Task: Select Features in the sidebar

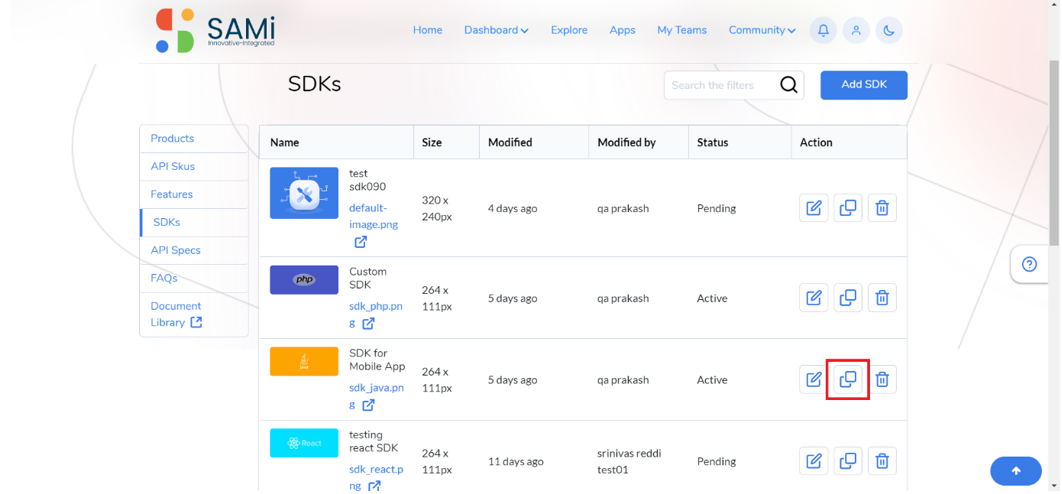Action: (x=194, y=194)
